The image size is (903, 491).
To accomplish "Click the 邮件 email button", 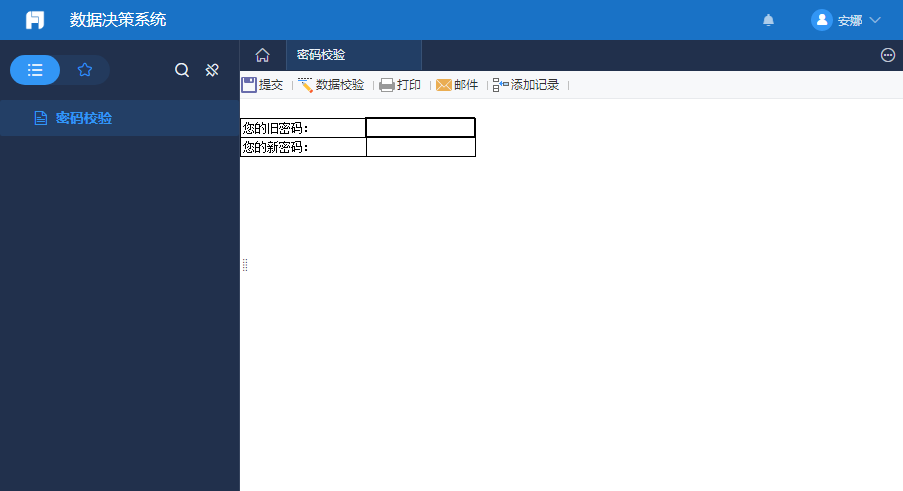I will point(457,85).
